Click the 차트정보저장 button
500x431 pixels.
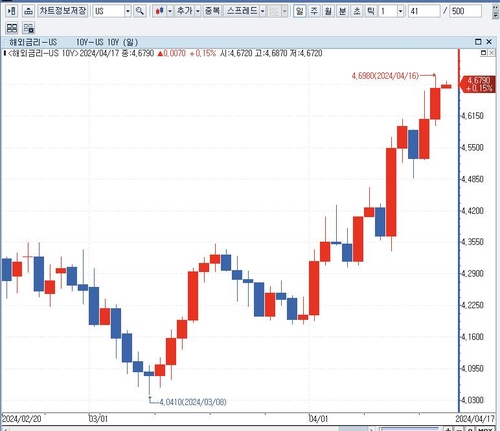pos(63,11)
